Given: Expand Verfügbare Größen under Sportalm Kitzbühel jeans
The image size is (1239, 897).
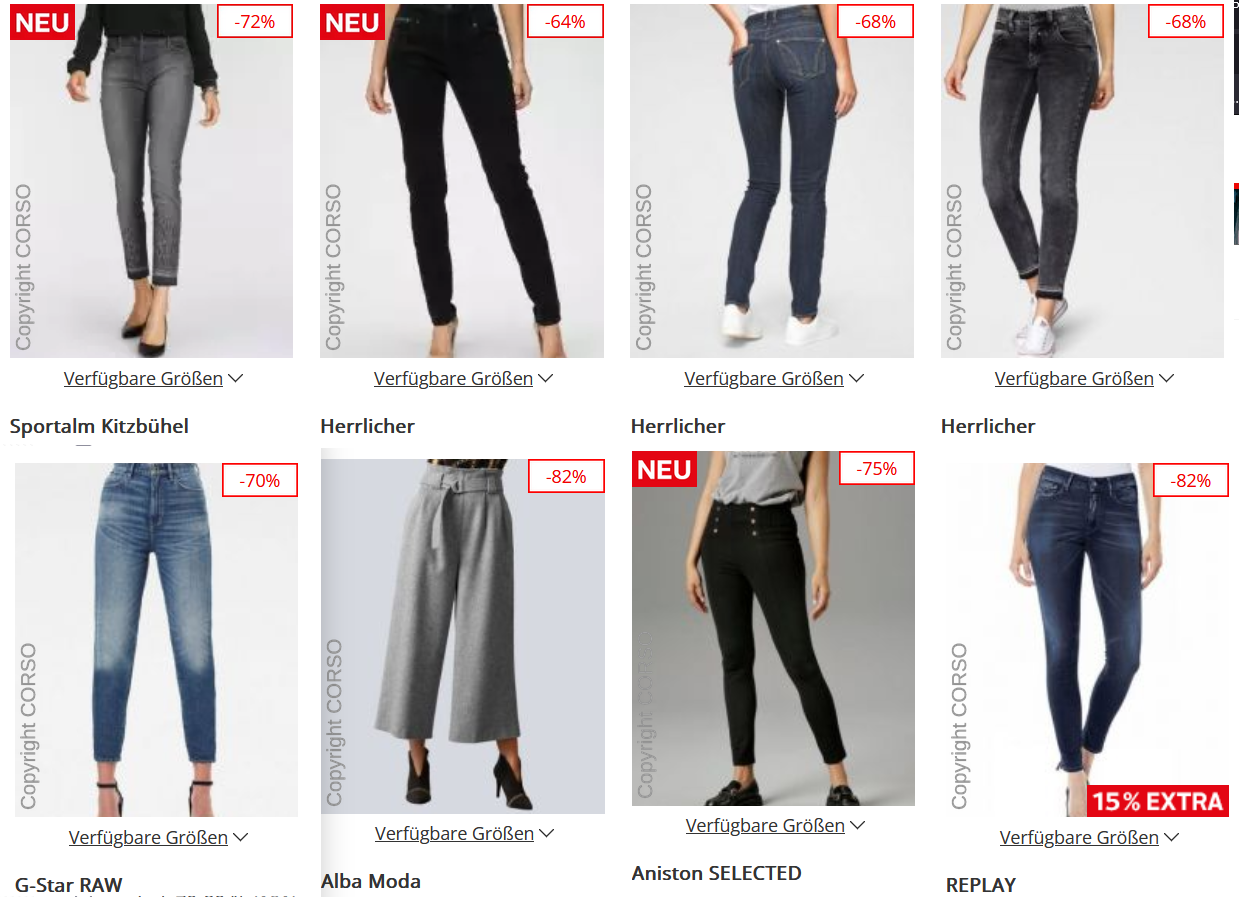Looking at the screenshot, I should click(154, 378).
